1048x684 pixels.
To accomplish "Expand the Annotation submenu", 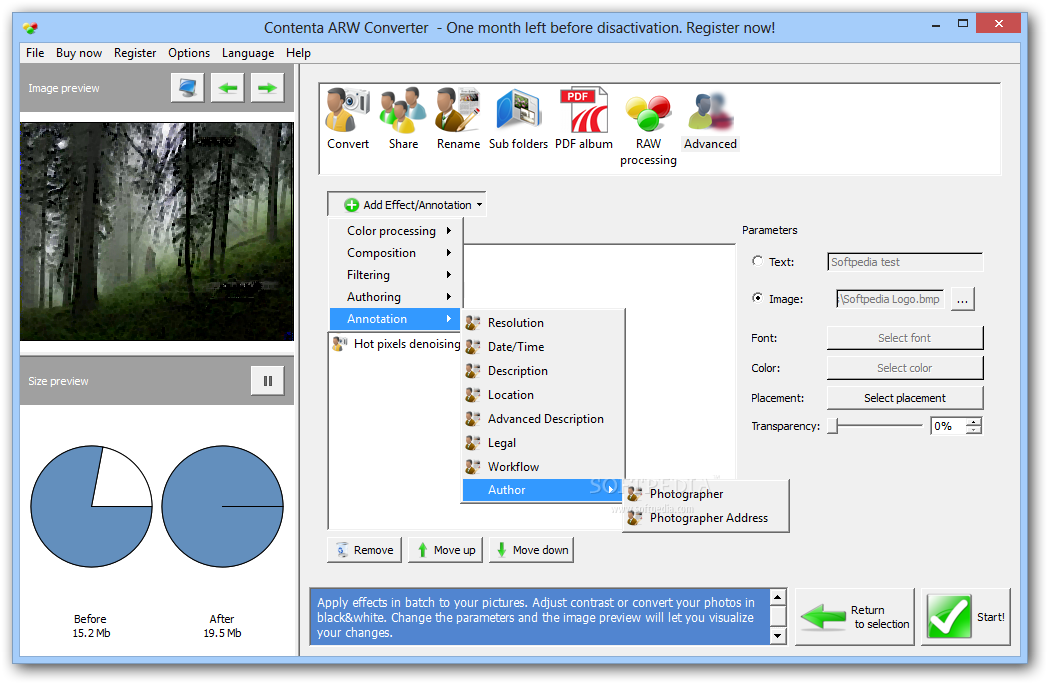I will pos(396,319).
